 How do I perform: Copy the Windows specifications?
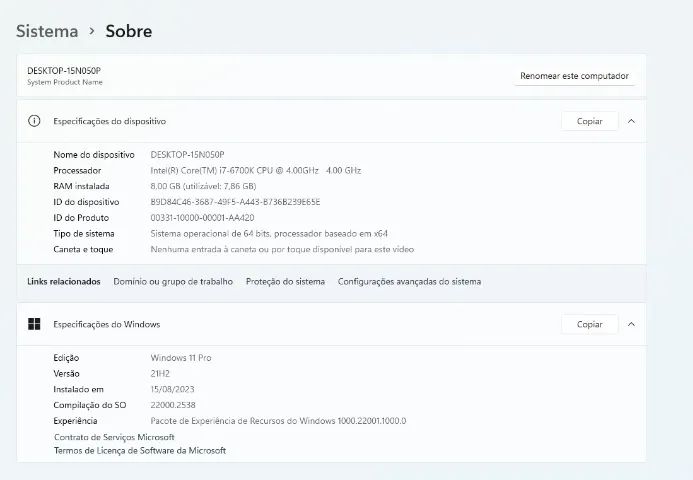point(590,324)
